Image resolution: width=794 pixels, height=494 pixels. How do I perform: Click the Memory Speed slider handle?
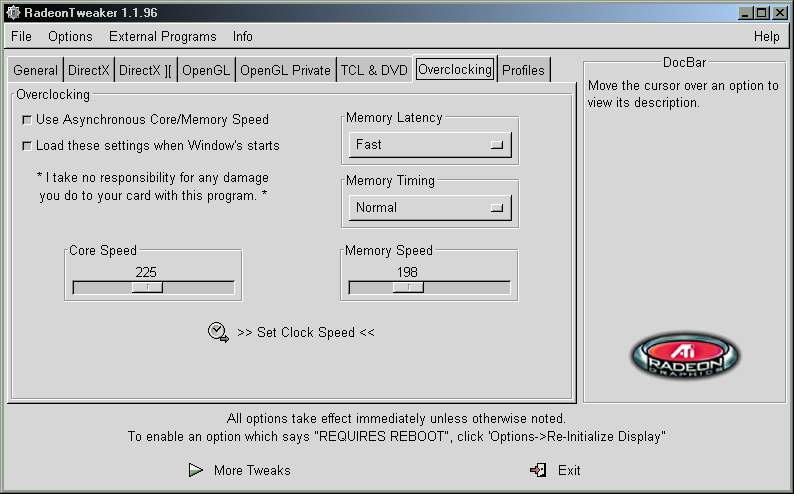407,288
